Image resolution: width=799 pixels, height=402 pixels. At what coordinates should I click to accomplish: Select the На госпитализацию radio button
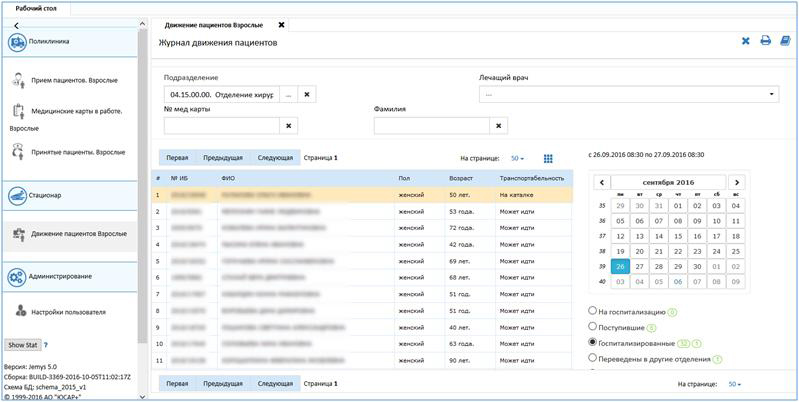click(x=594, y=311)
